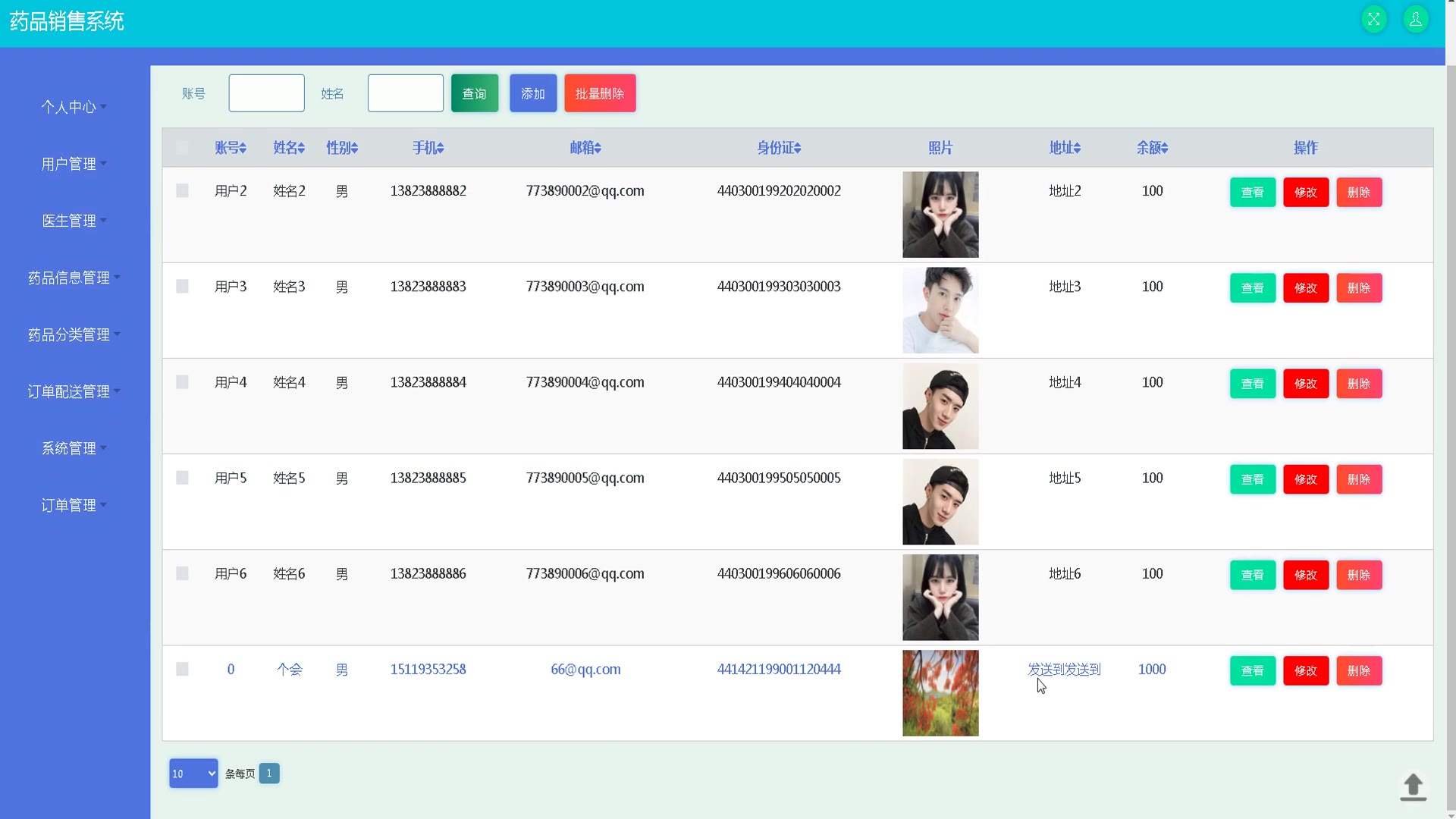Delete 用户6 using 删除 button
Screen dimensions: 1456x819
coord(1359,575)
